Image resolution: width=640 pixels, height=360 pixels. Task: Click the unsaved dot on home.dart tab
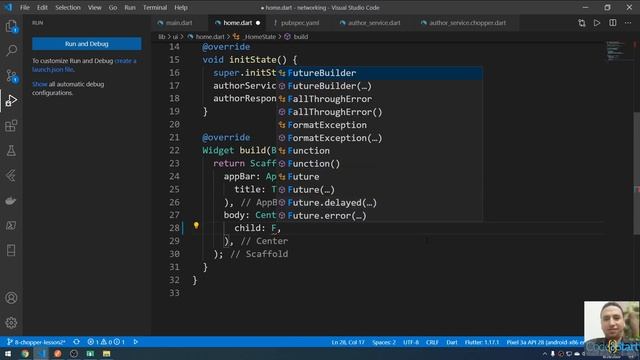[258, 23]
